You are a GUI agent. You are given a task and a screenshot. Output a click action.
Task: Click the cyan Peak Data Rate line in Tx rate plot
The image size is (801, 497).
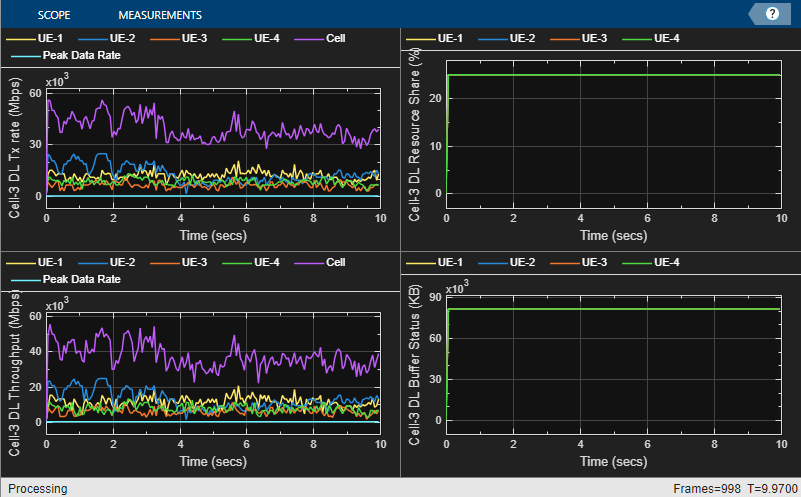[213, 196]
